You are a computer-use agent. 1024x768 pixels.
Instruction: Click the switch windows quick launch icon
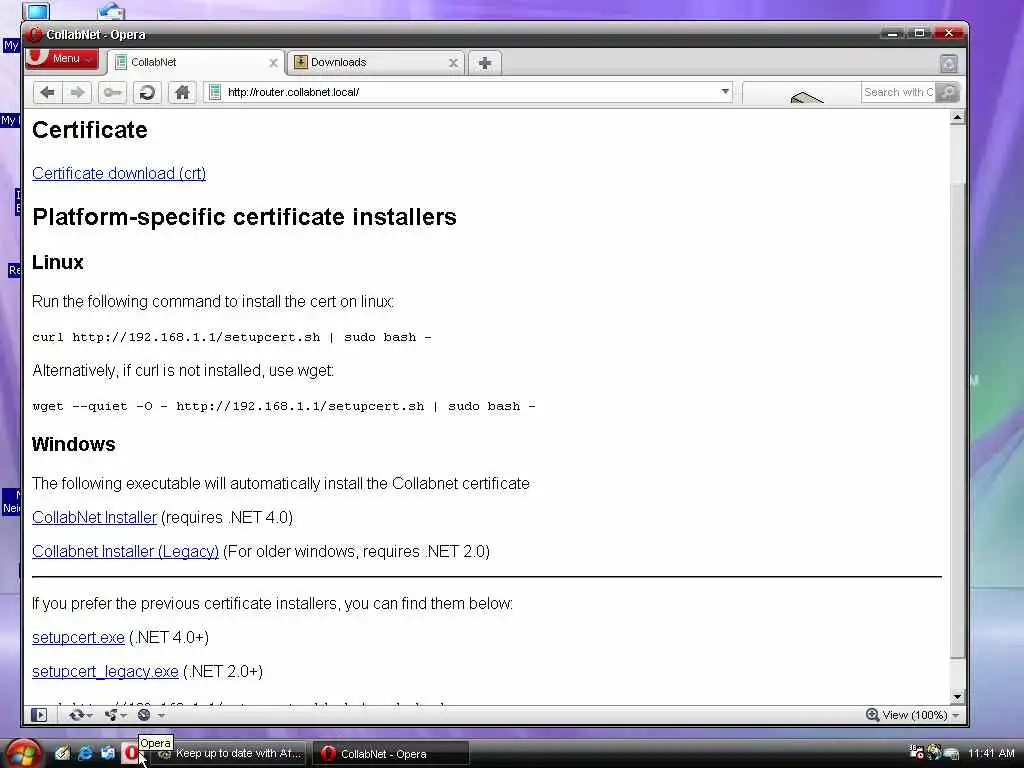108,753
